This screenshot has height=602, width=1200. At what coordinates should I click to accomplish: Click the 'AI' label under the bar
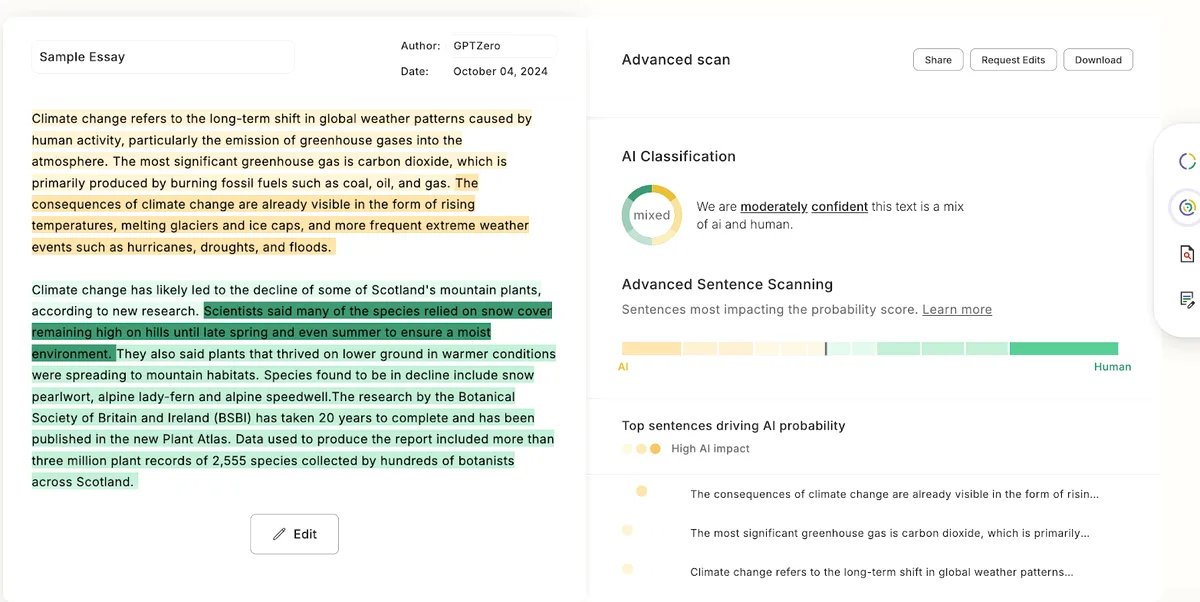point(623,367)
